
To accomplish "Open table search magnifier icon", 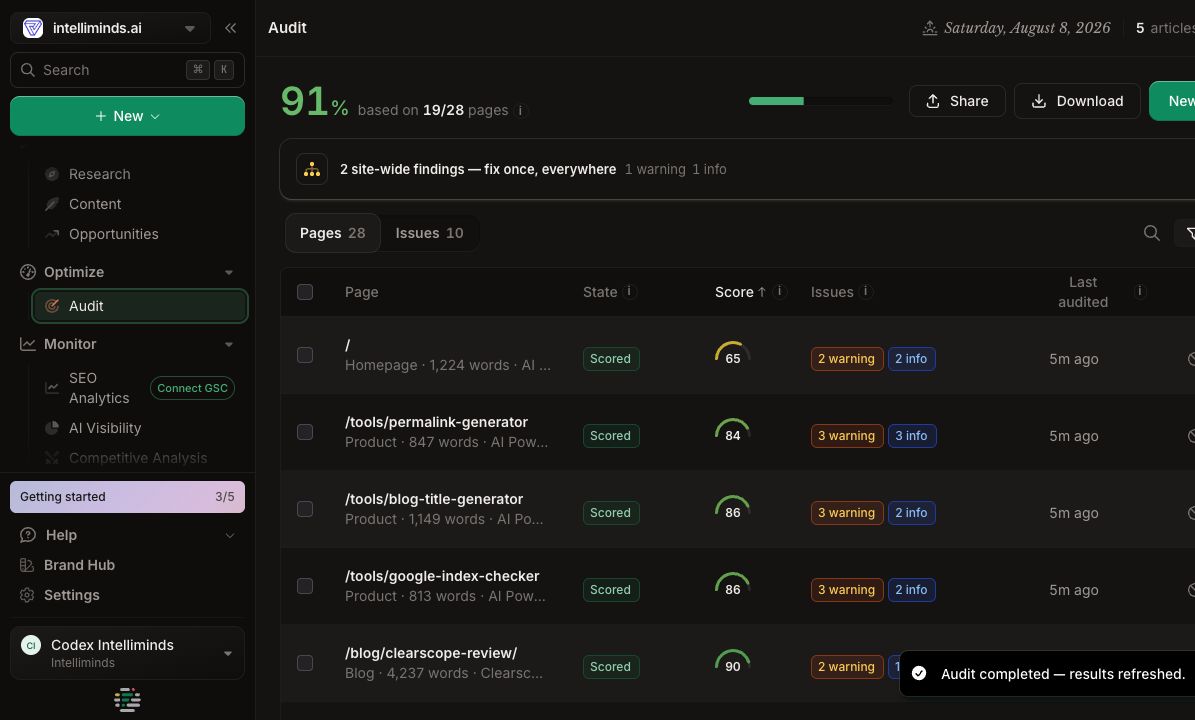I will coord(1152,233).
